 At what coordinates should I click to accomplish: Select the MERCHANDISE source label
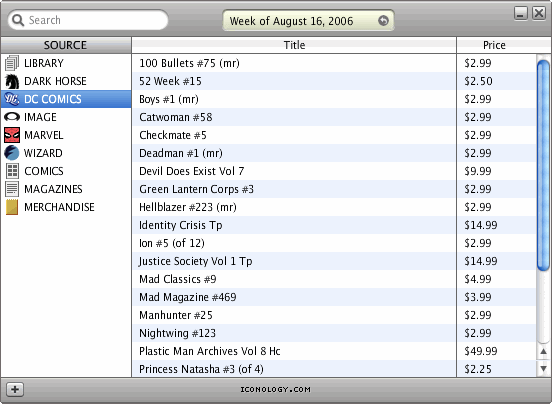pyautogui.click(x=59, y=207)
